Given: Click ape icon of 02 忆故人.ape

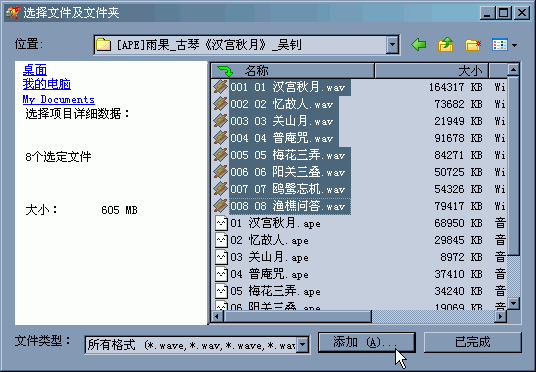Looking at the screenshot, I should 222,240.
